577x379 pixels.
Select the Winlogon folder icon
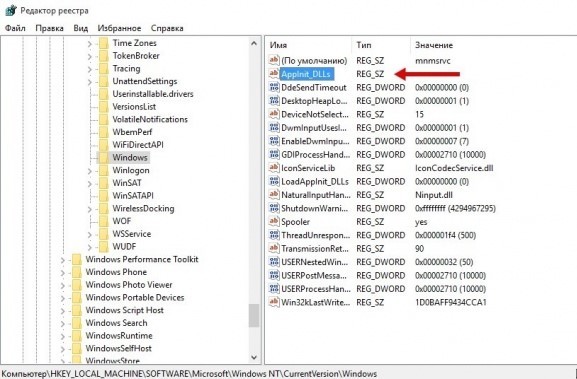pos(104,170)
